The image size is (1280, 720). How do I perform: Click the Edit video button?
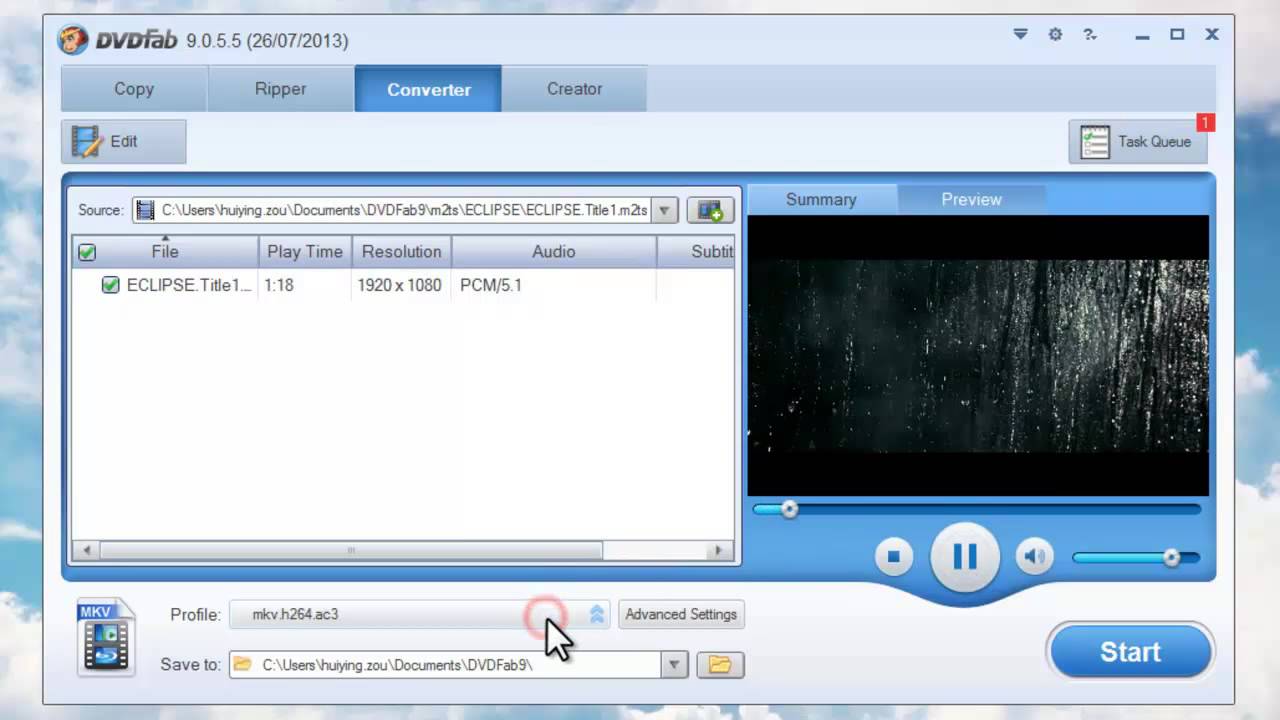123,141
